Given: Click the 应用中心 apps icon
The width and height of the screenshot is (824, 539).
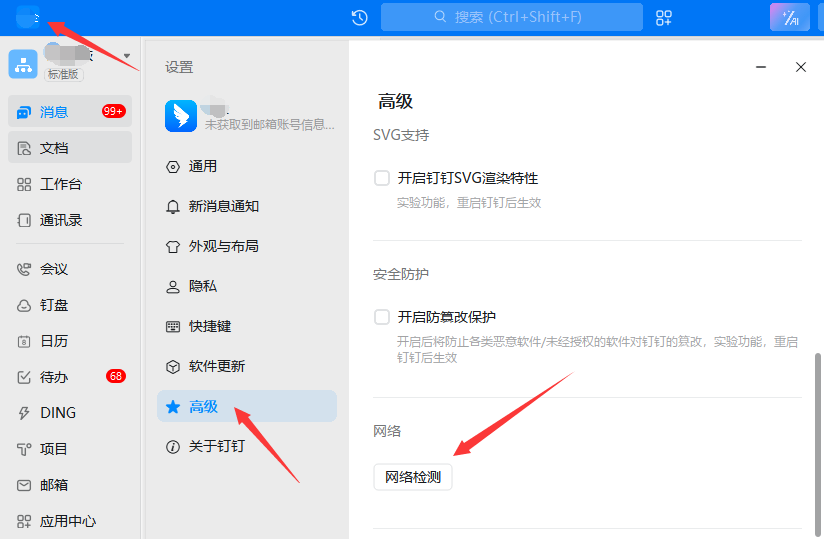Looking at the screenshot, I should click(24, 521).
